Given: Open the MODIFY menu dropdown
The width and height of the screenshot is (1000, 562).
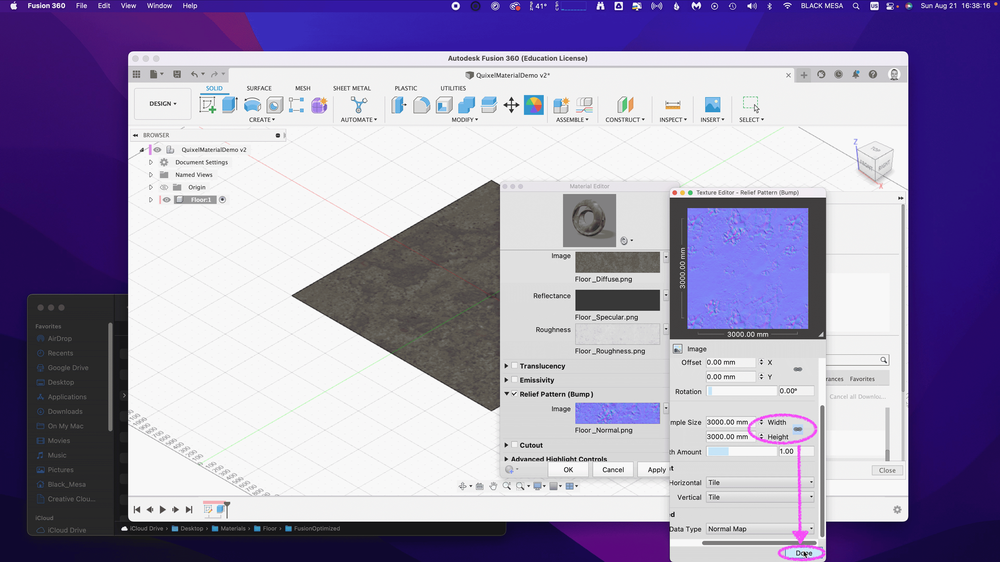Looking at the screenshot, I should click(464, 120).
